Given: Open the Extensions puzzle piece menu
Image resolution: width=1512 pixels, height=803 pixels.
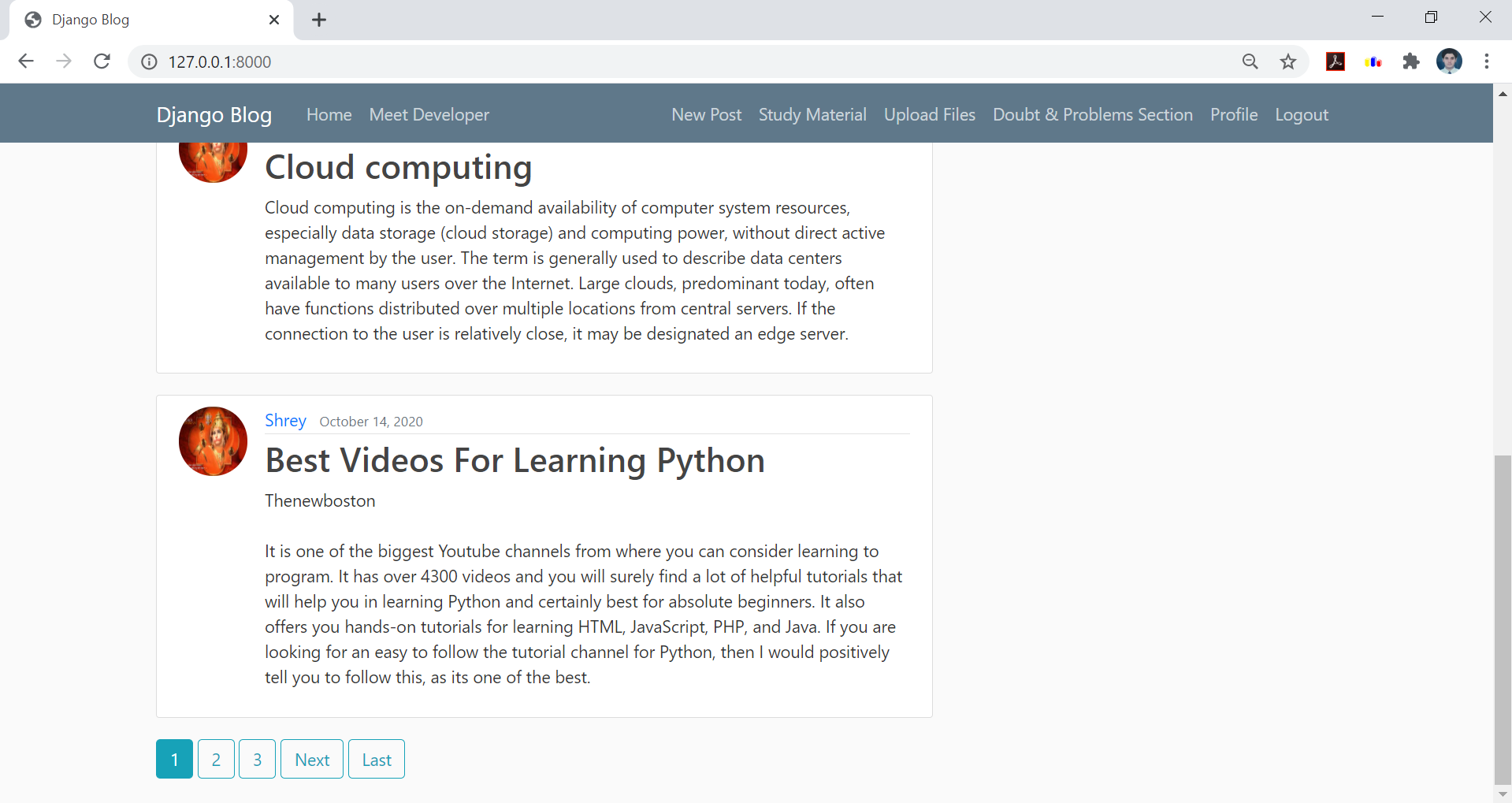Looking at the screenshot, I should point(1411,61).
